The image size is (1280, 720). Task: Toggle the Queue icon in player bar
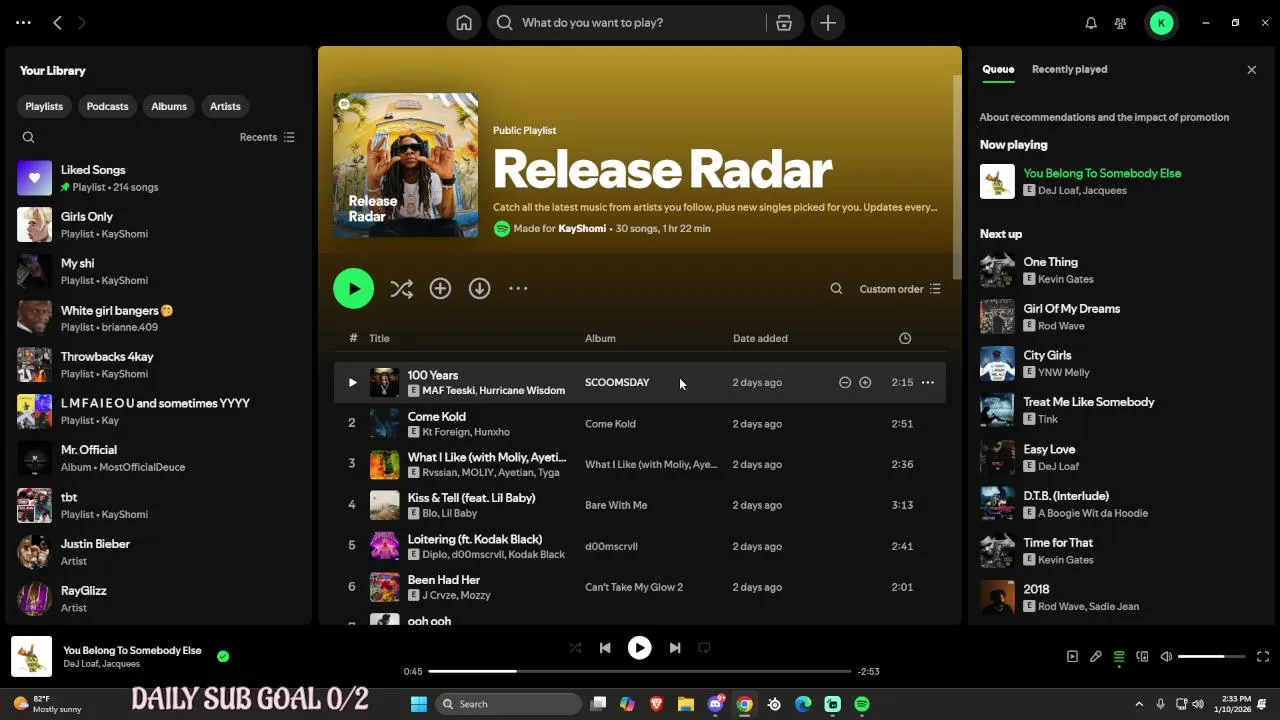tap(1119, 657)
